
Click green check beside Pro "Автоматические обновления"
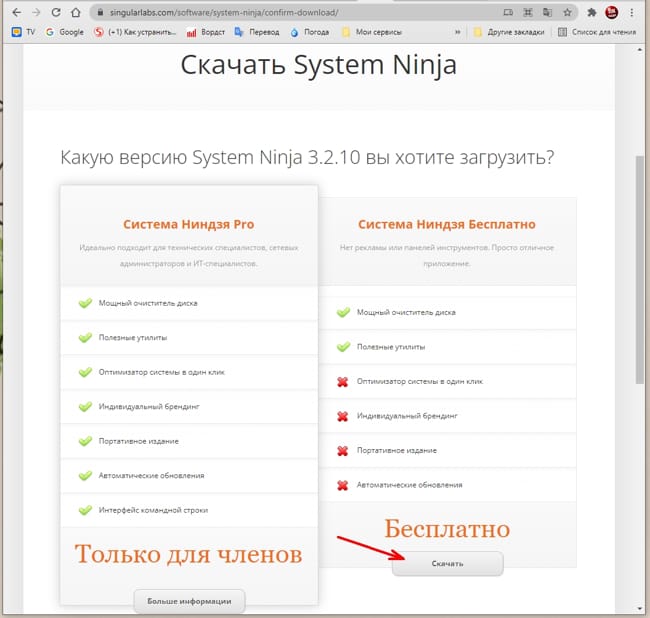[85, 475]
